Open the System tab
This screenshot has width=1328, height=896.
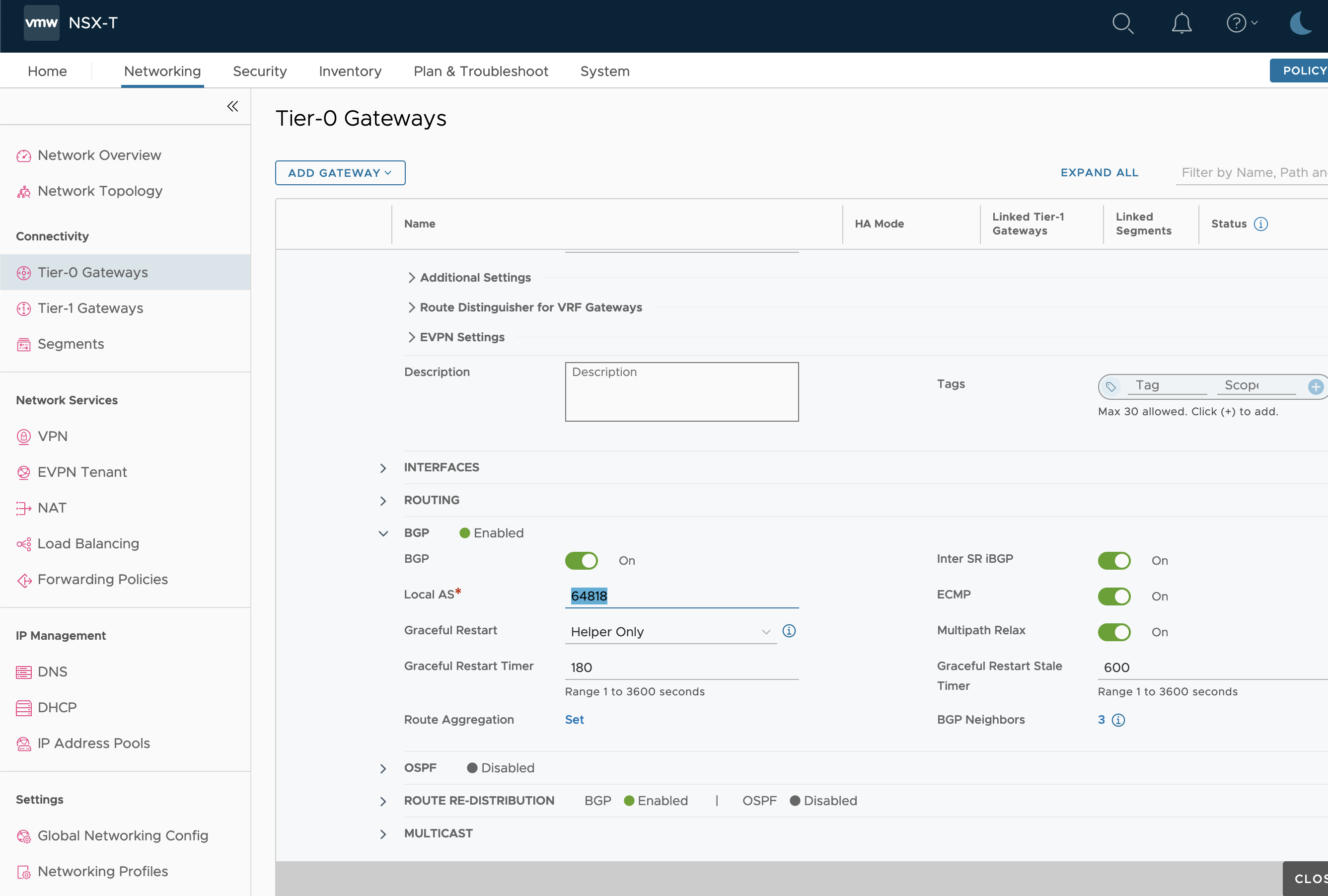point(604,72)
